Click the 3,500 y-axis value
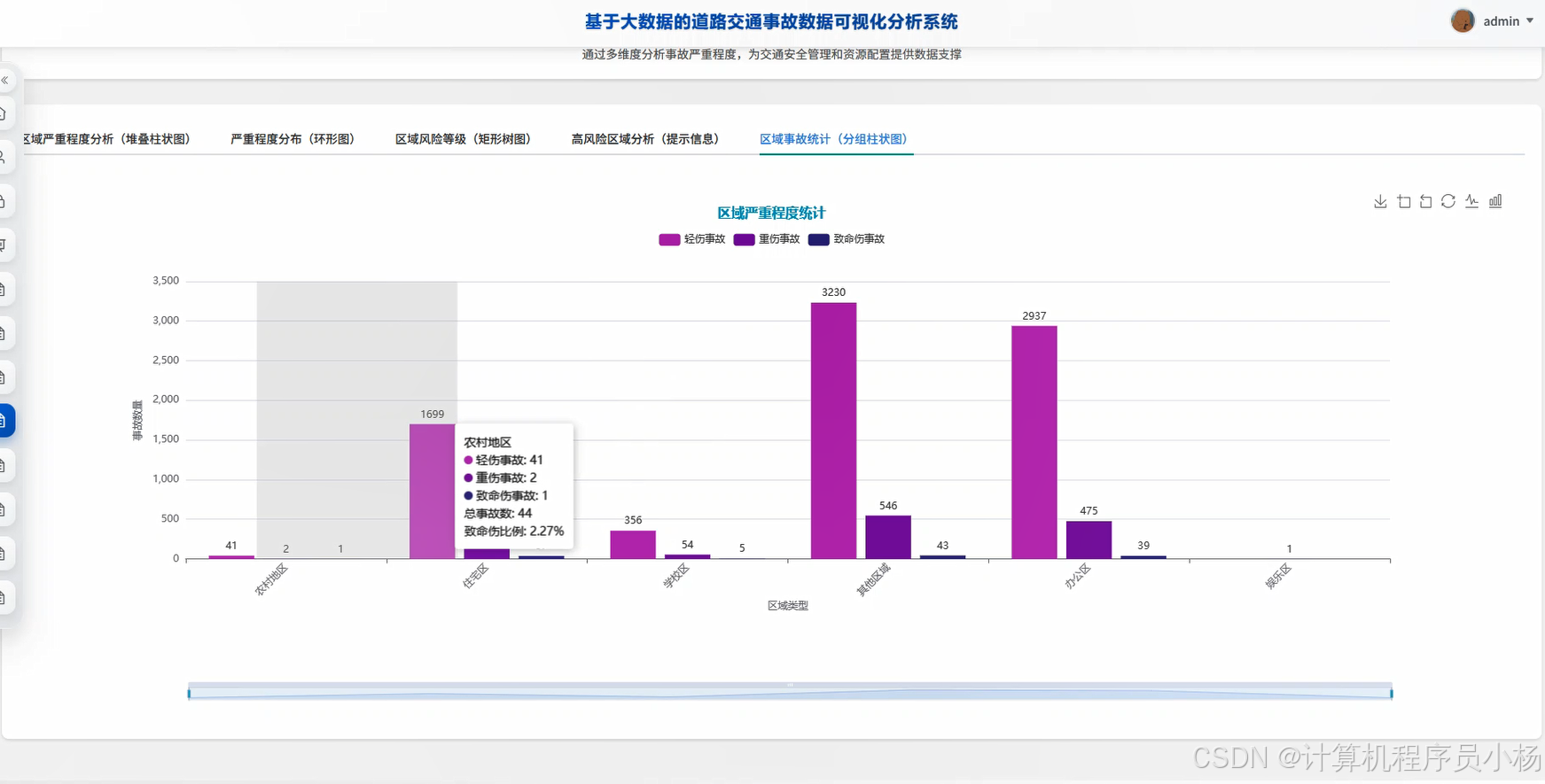 click(x=166, y=281)
